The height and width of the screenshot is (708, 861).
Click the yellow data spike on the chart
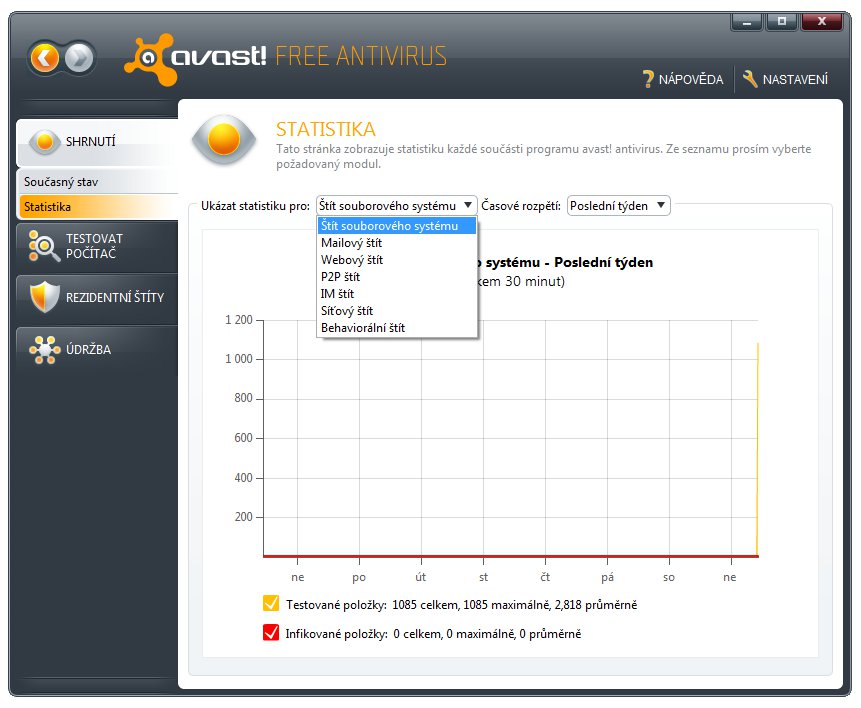click(x=758, y=449)
